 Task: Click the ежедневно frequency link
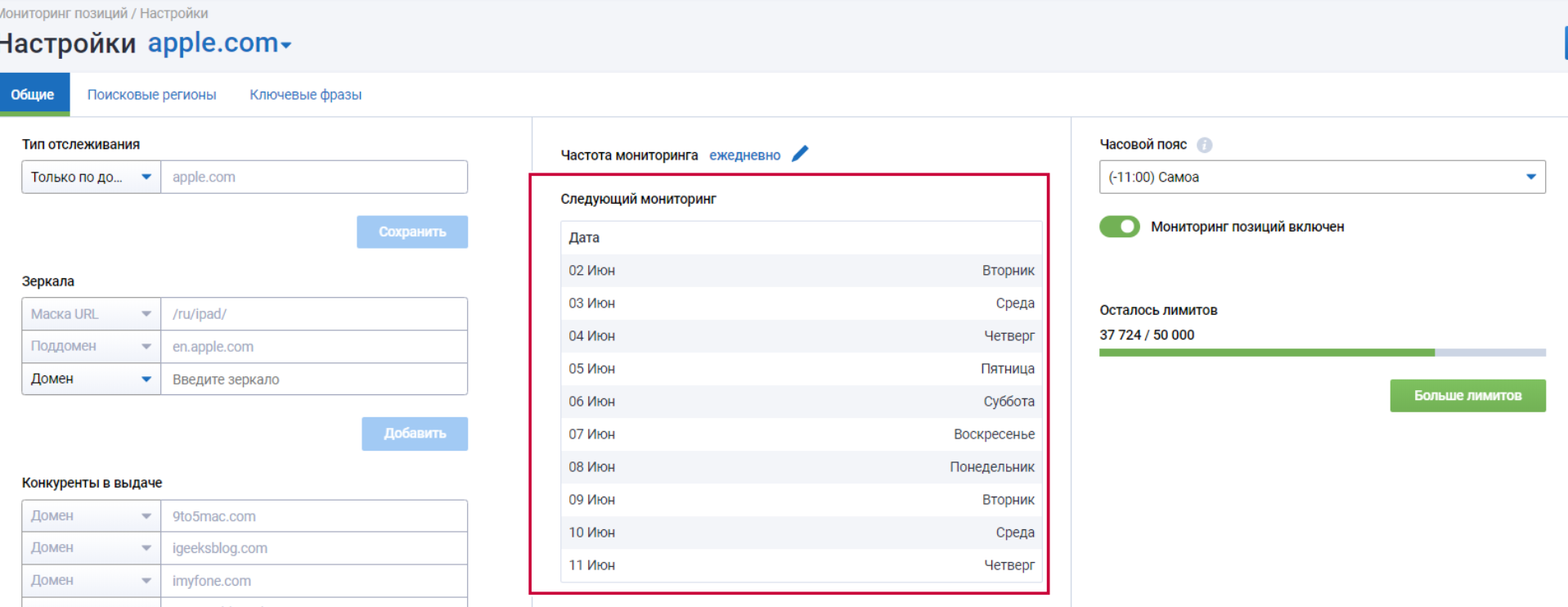pos(744,155)
